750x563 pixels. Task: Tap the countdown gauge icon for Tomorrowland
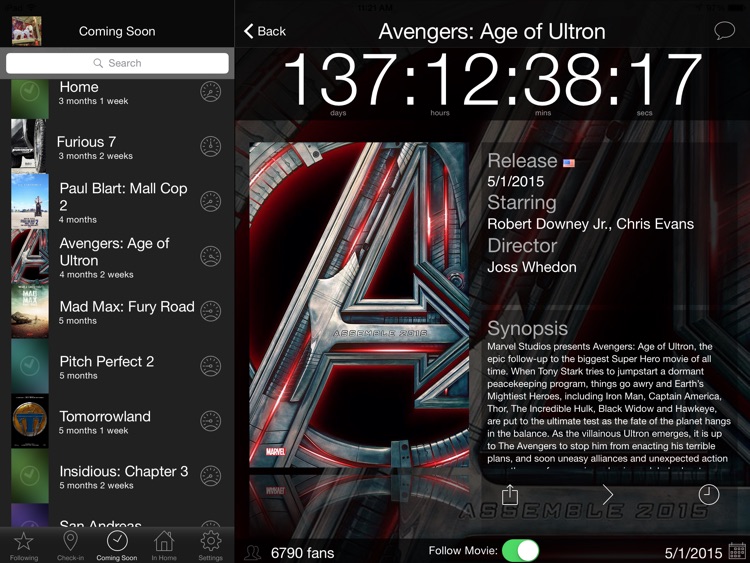tap(210, 421)
